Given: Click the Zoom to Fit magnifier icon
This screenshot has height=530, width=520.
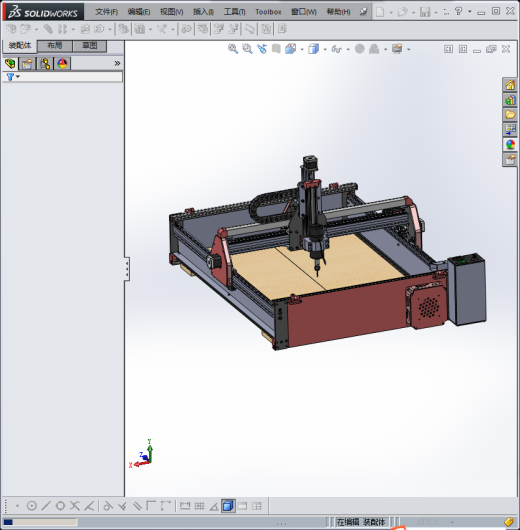Looking at the screenshot, I should [233, 49].
